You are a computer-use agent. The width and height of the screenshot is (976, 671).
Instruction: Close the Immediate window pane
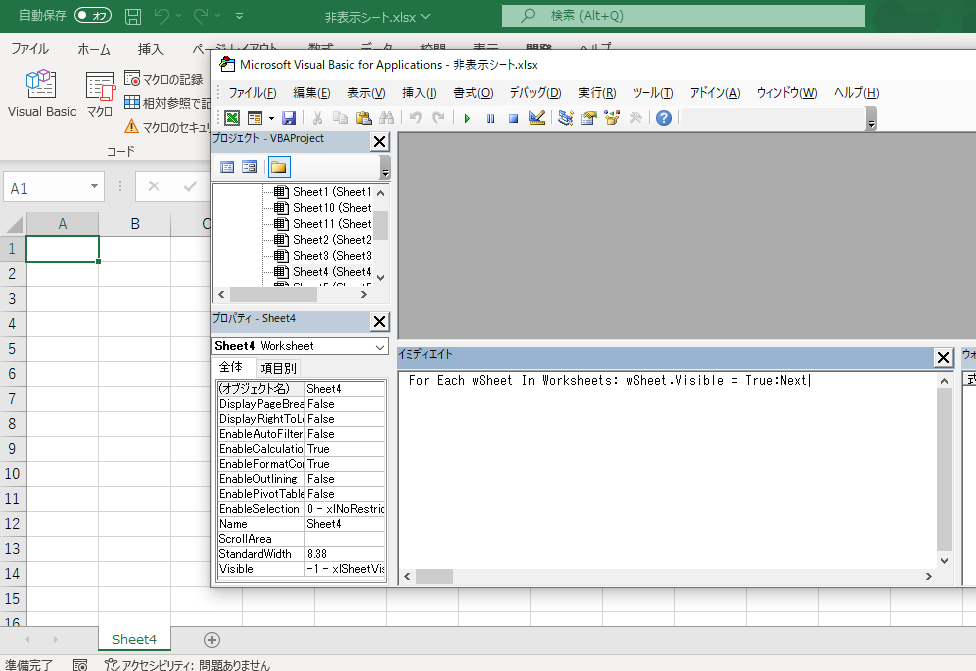[943, 357]
